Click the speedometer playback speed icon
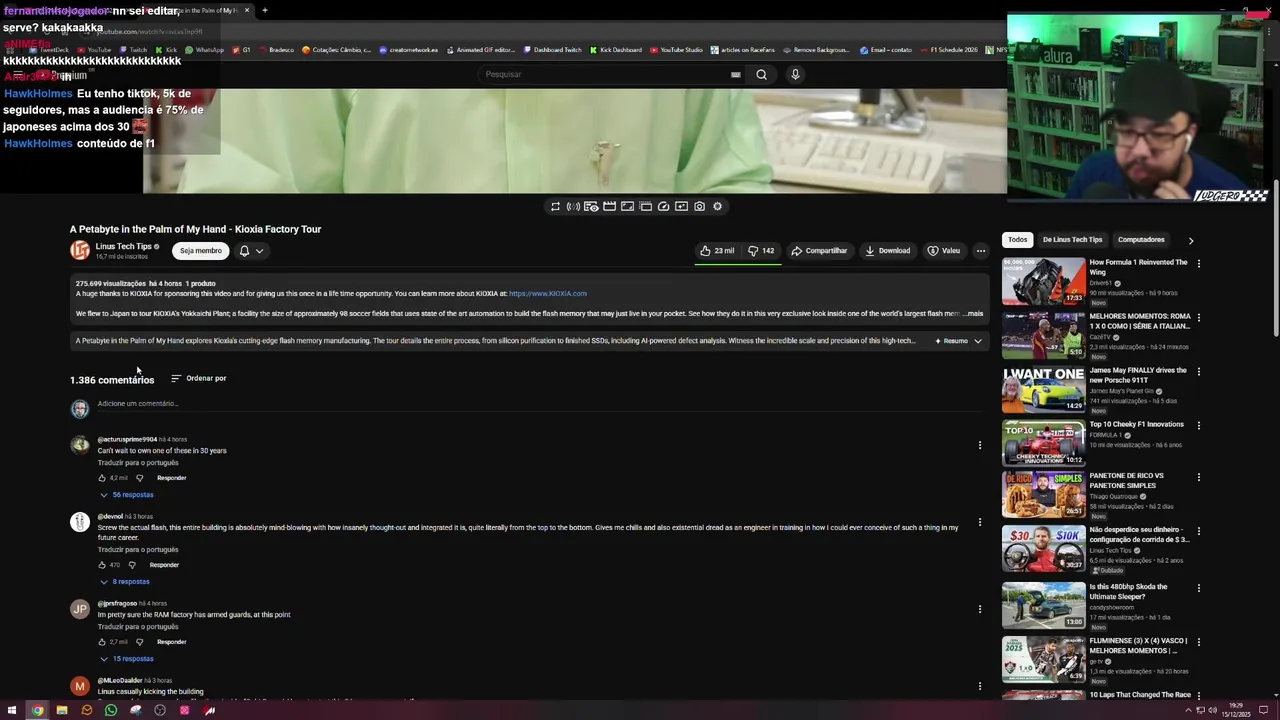The height and width of the screenshot is (720, 1280). [663, 207]
